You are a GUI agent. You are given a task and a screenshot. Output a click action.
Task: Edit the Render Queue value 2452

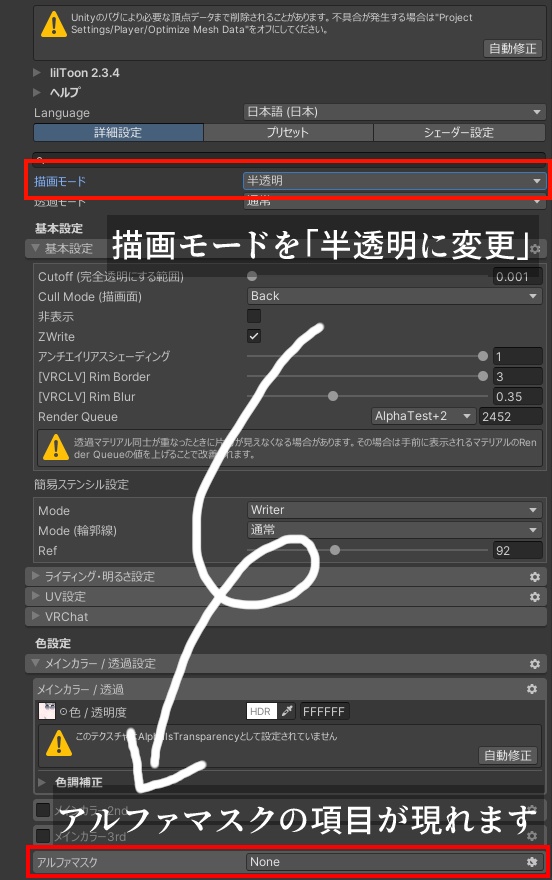click(509, 416)
